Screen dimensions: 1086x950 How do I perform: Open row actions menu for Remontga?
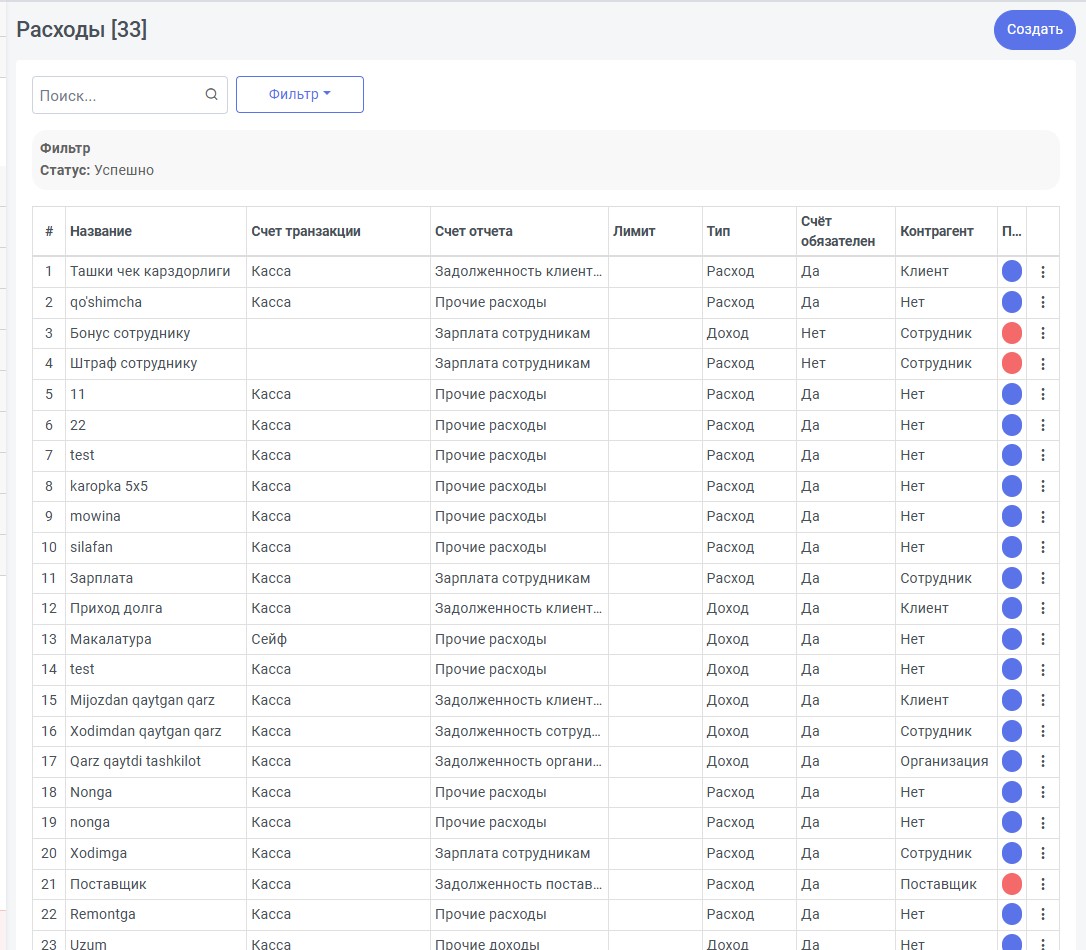tap(1042, 914)
